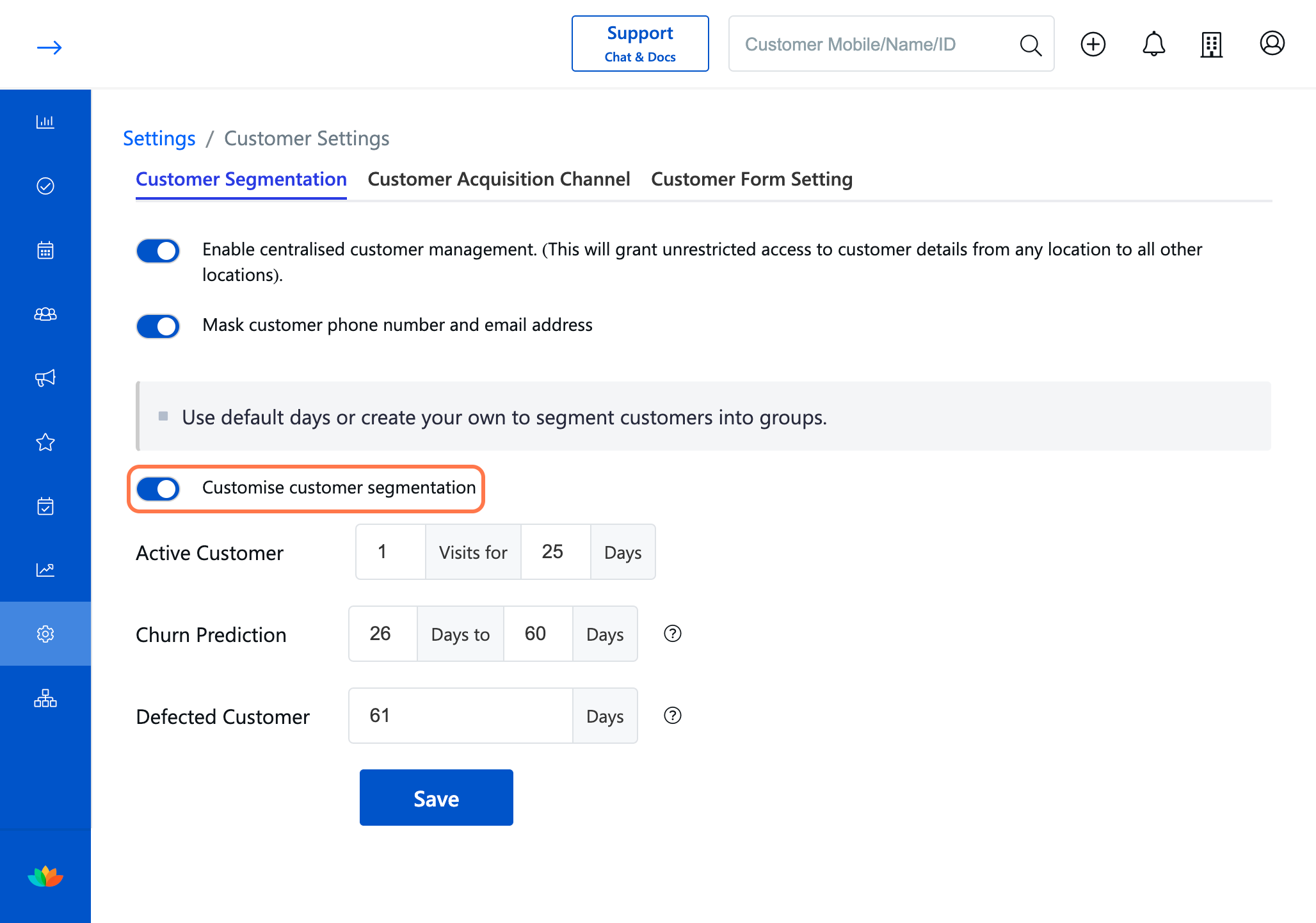The height and width of the screenshot is (923, 1316).
Task: Click Churn Prediction start field showing 26
Action: pyautogui.click(x=383, y=634)
